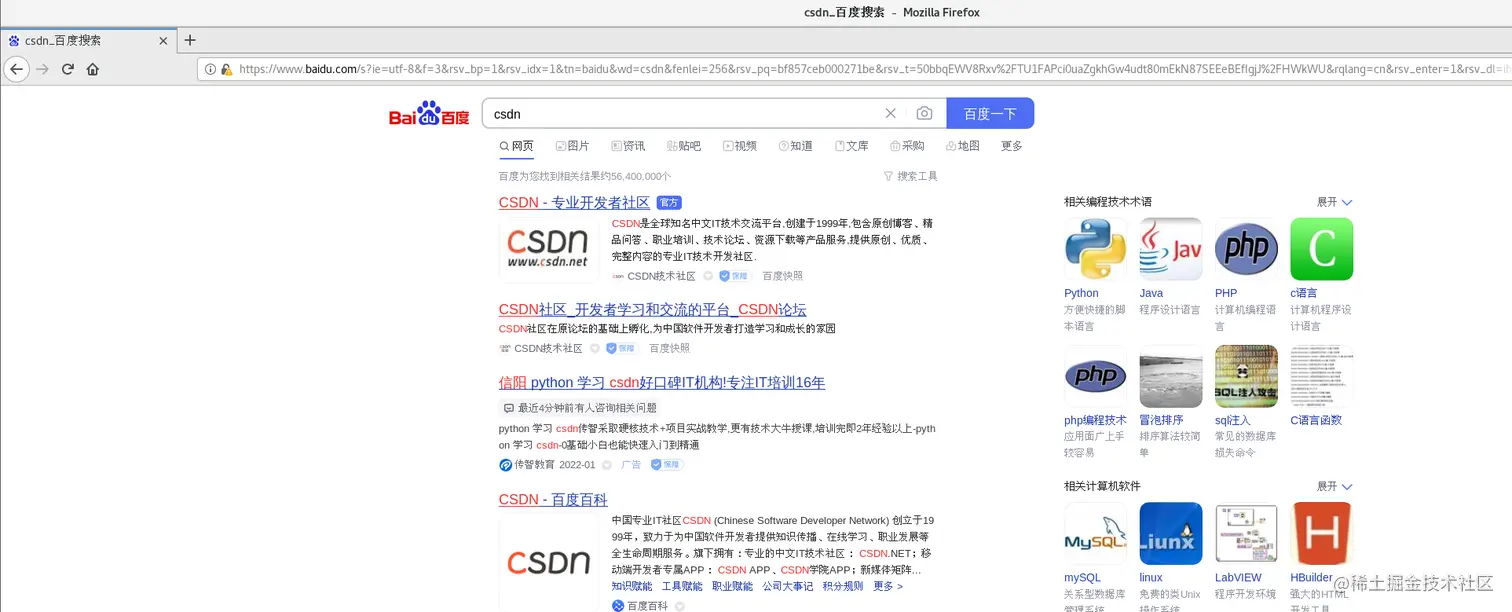Viewport: 1512px width, 612px height.
Task: Select the green C语言 icon
Action: coord(1321,249)
